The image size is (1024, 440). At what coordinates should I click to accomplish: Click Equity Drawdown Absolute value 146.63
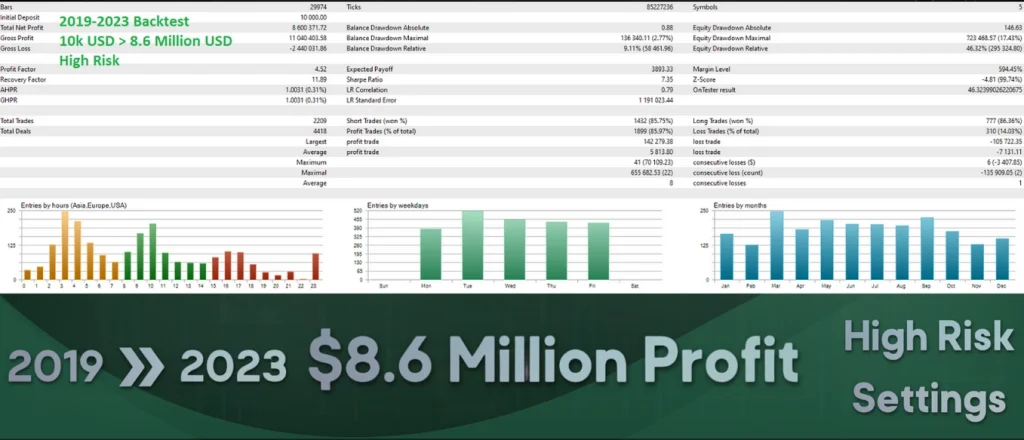pos(1014,28)
